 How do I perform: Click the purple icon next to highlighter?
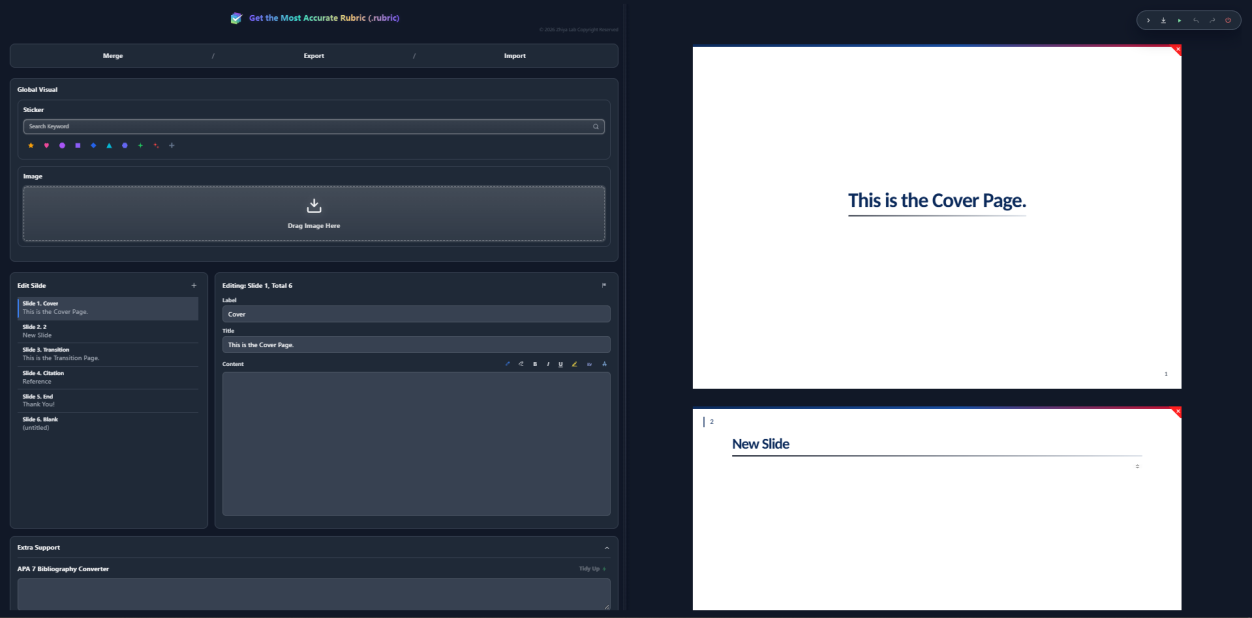click(x=589, y=364)
